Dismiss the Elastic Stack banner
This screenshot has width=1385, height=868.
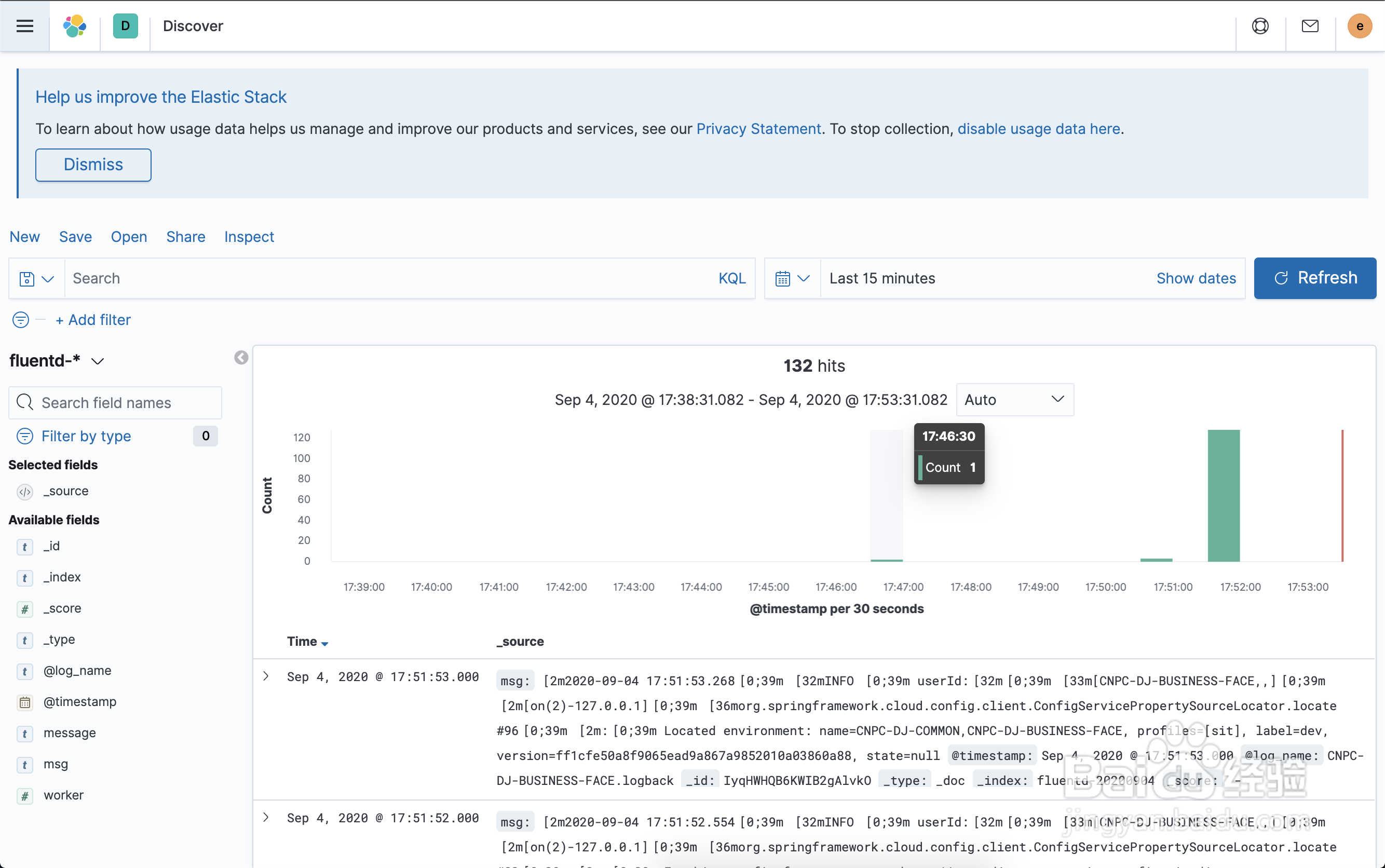[x=93, y=165]
